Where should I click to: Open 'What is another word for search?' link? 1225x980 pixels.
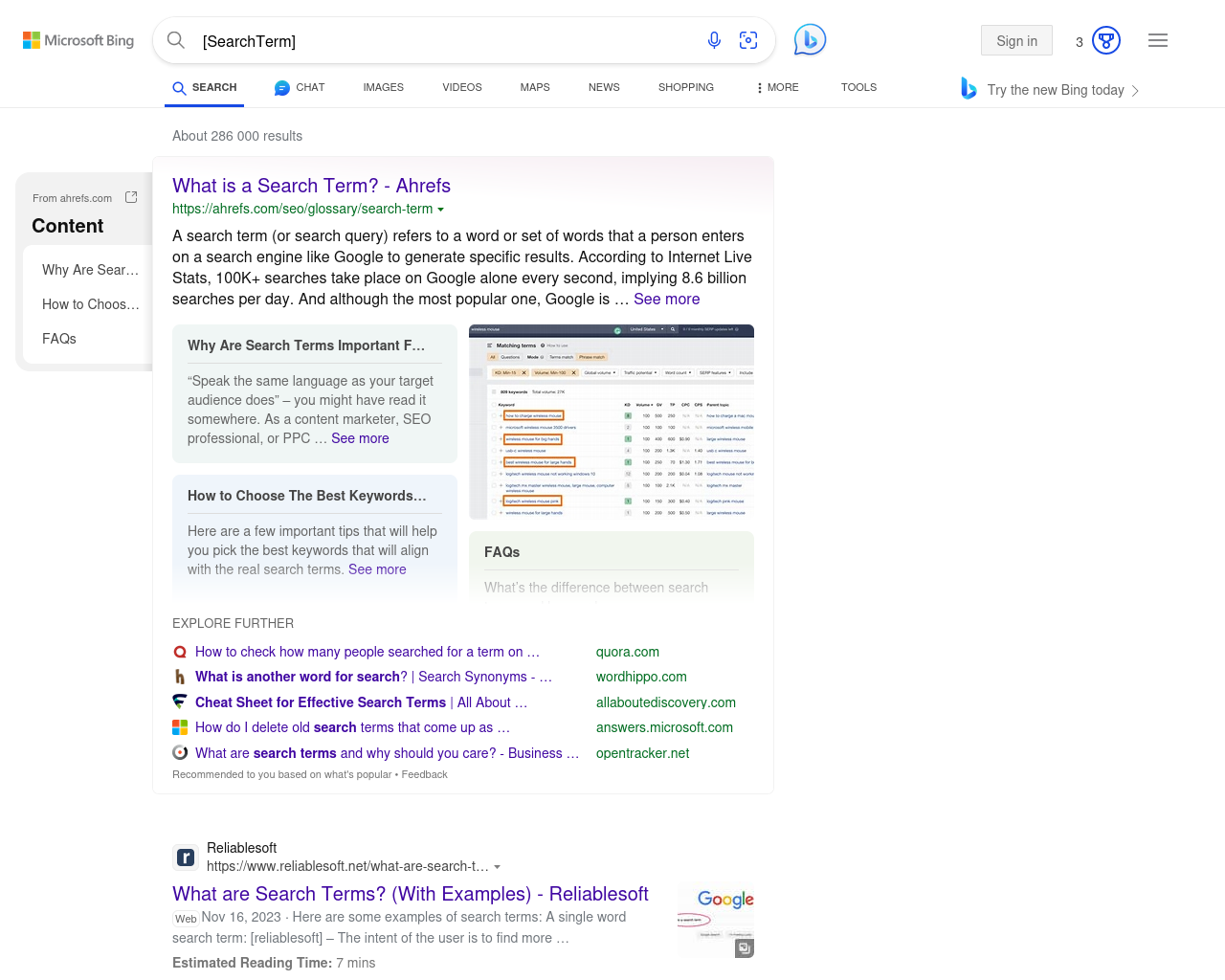click(373, 677)
